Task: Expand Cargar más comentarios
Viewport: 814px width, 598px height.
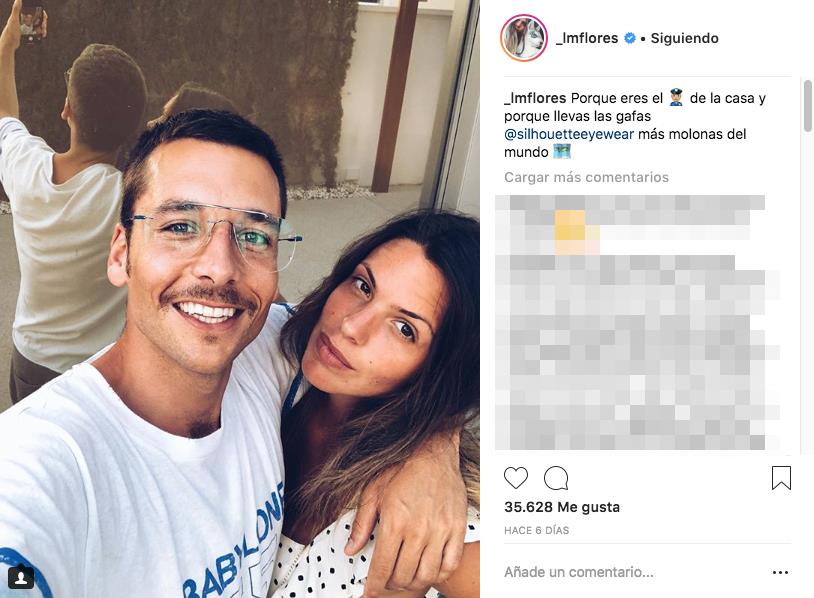Action: click(586, 178)
